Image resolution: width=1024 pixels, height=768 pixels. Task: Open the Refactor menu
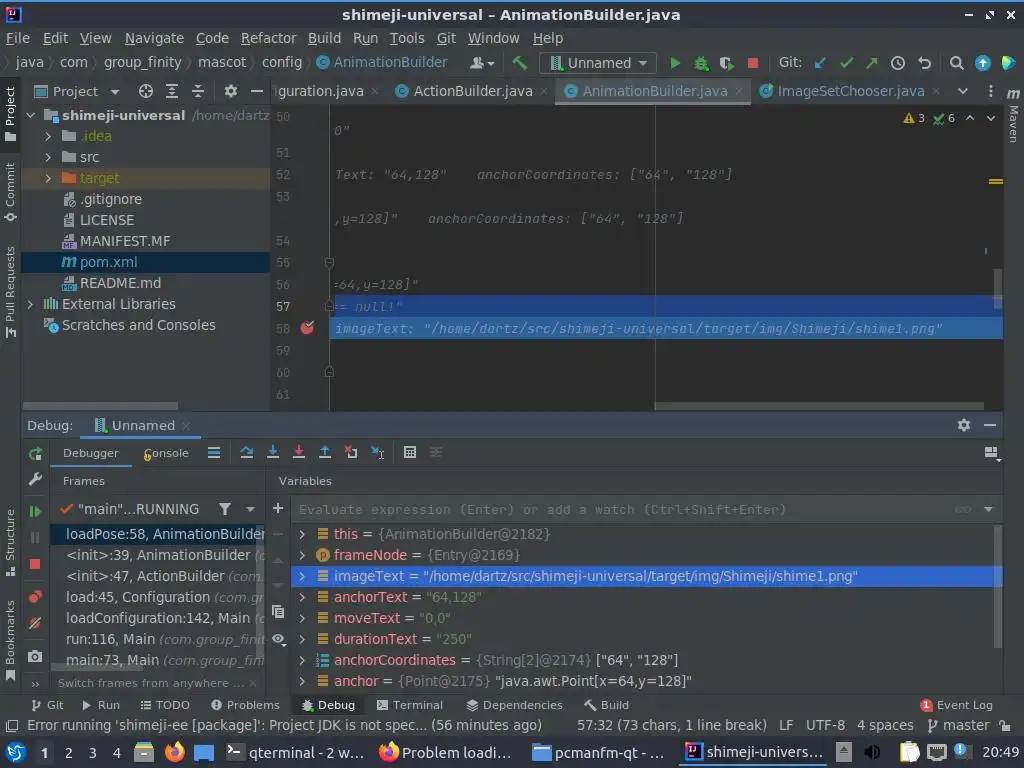tap(268, 39)
